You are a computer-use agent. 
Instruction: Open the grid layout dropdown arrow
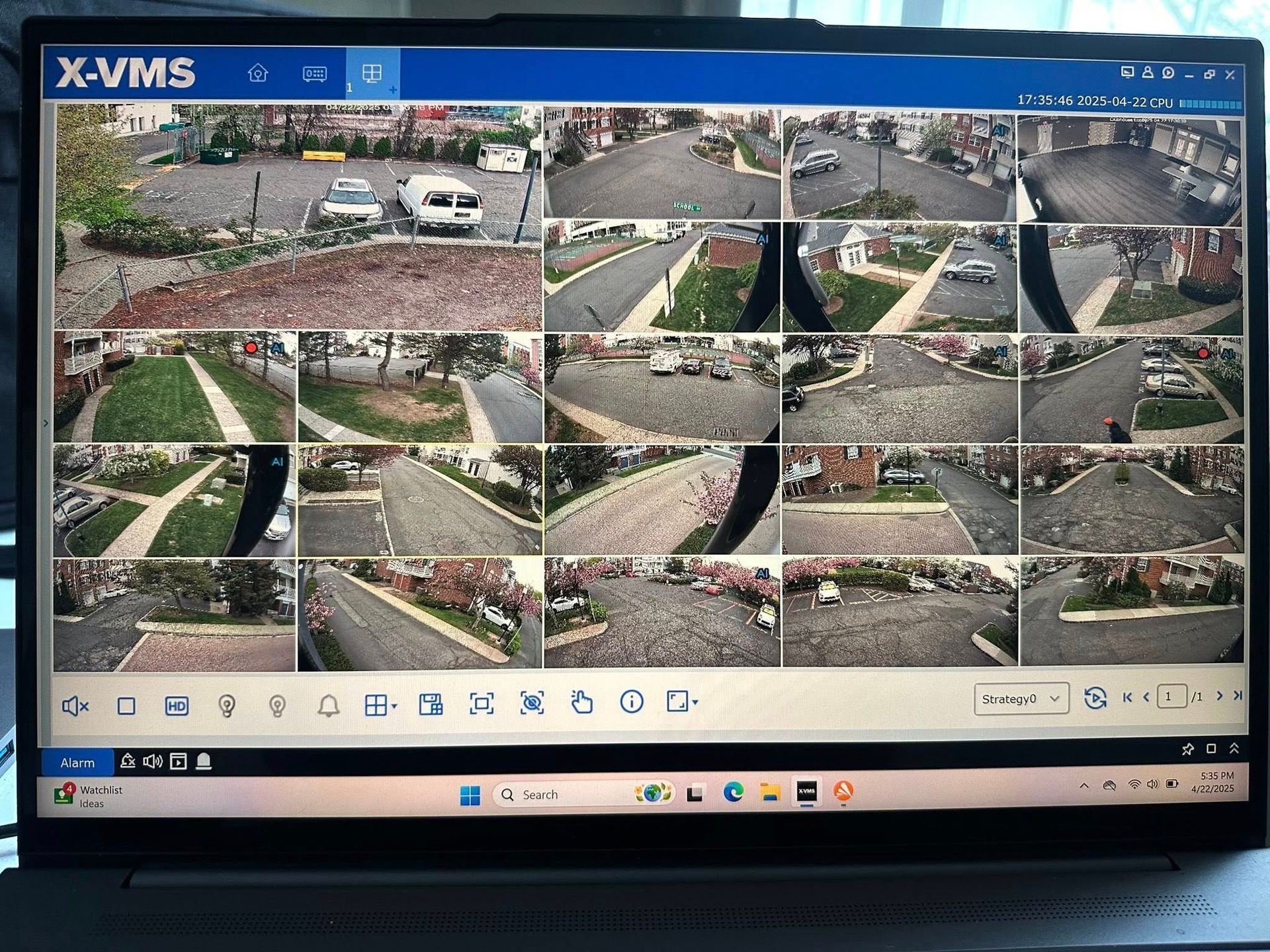tap(394, 707)
